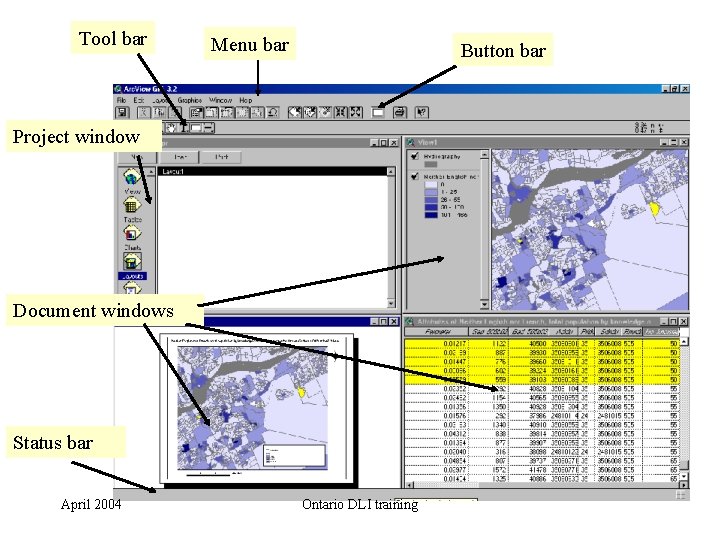720x540 pixels.
Task: Click the legend box in the layout page
Action: (x=294, y=456)
